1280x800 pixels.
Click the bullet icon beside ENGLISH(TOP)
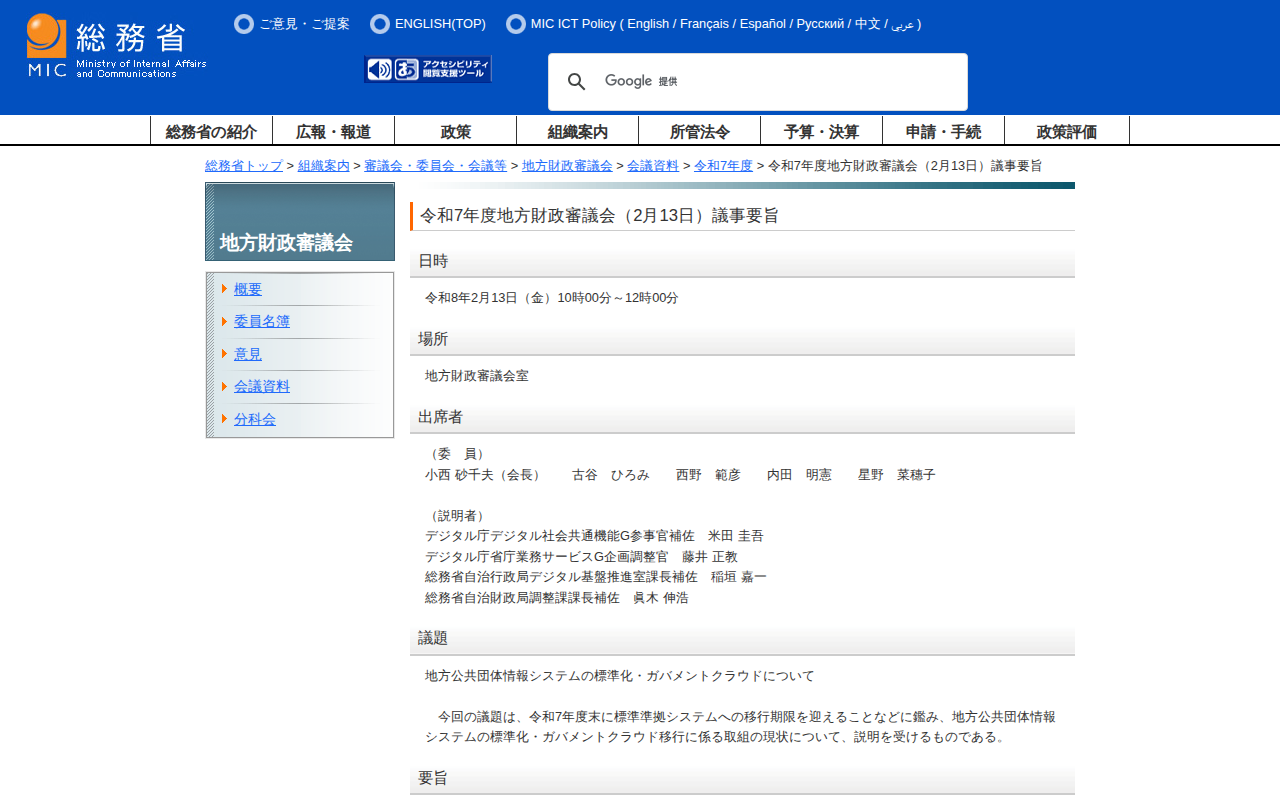click(380, 24)
